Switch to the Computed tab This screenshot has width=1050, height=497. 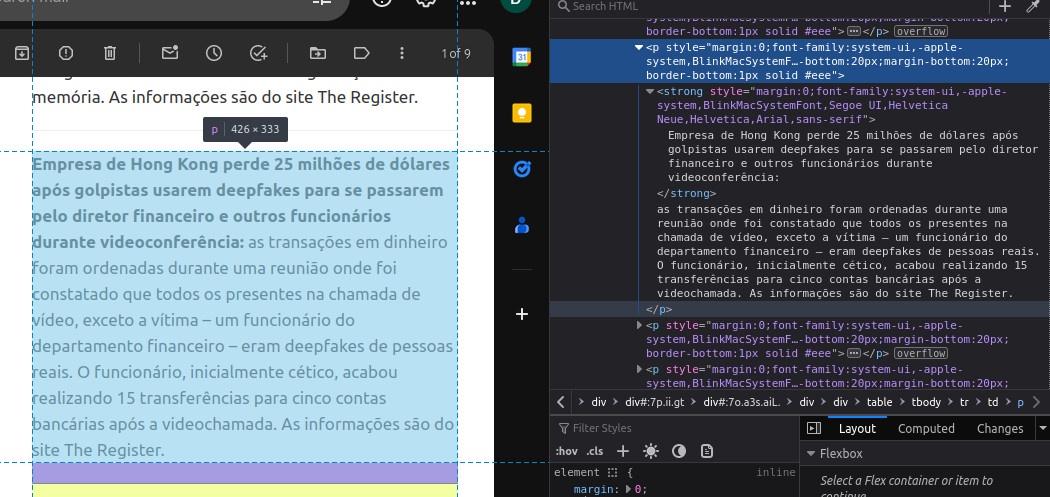(926, 428)
